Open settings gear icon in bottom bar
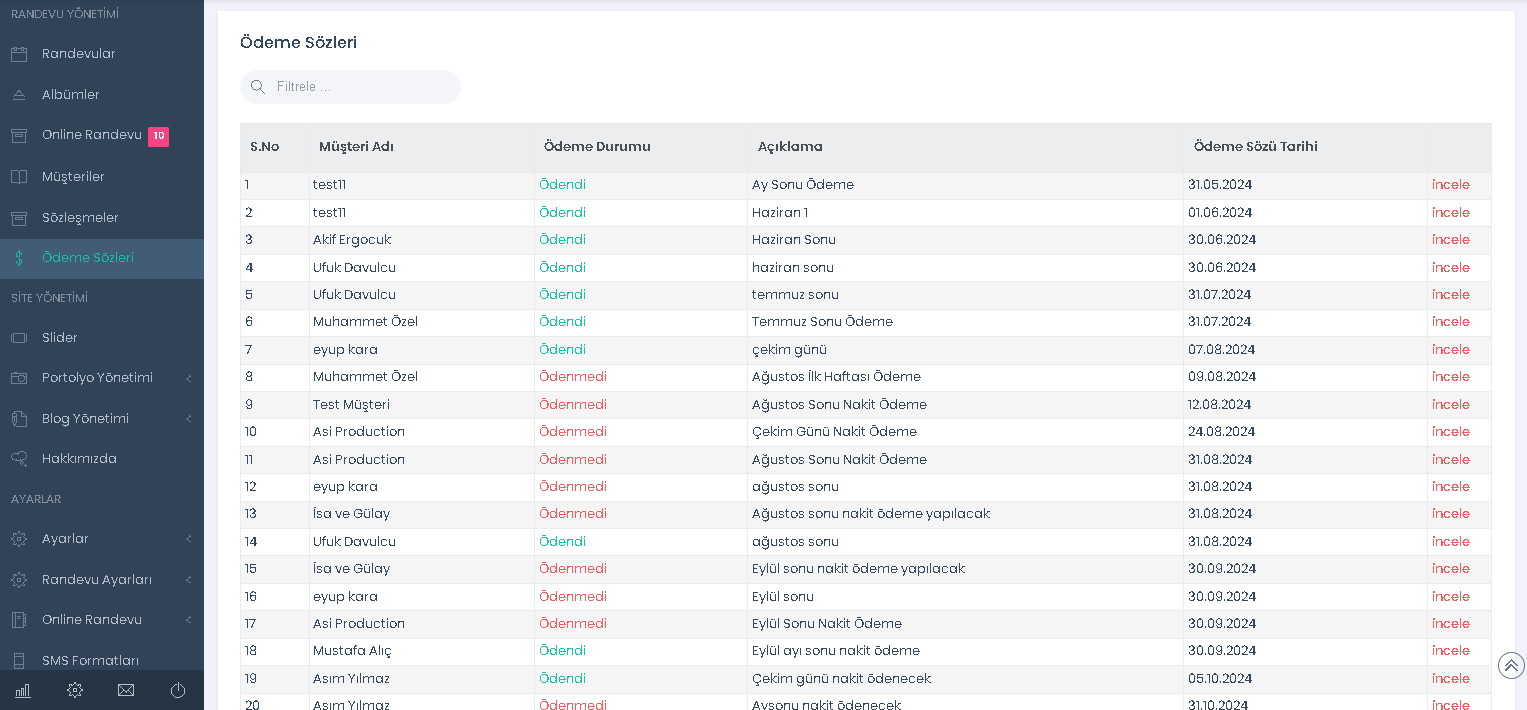This screenshot has height=710, width=1527. click(x=75, y=690)
